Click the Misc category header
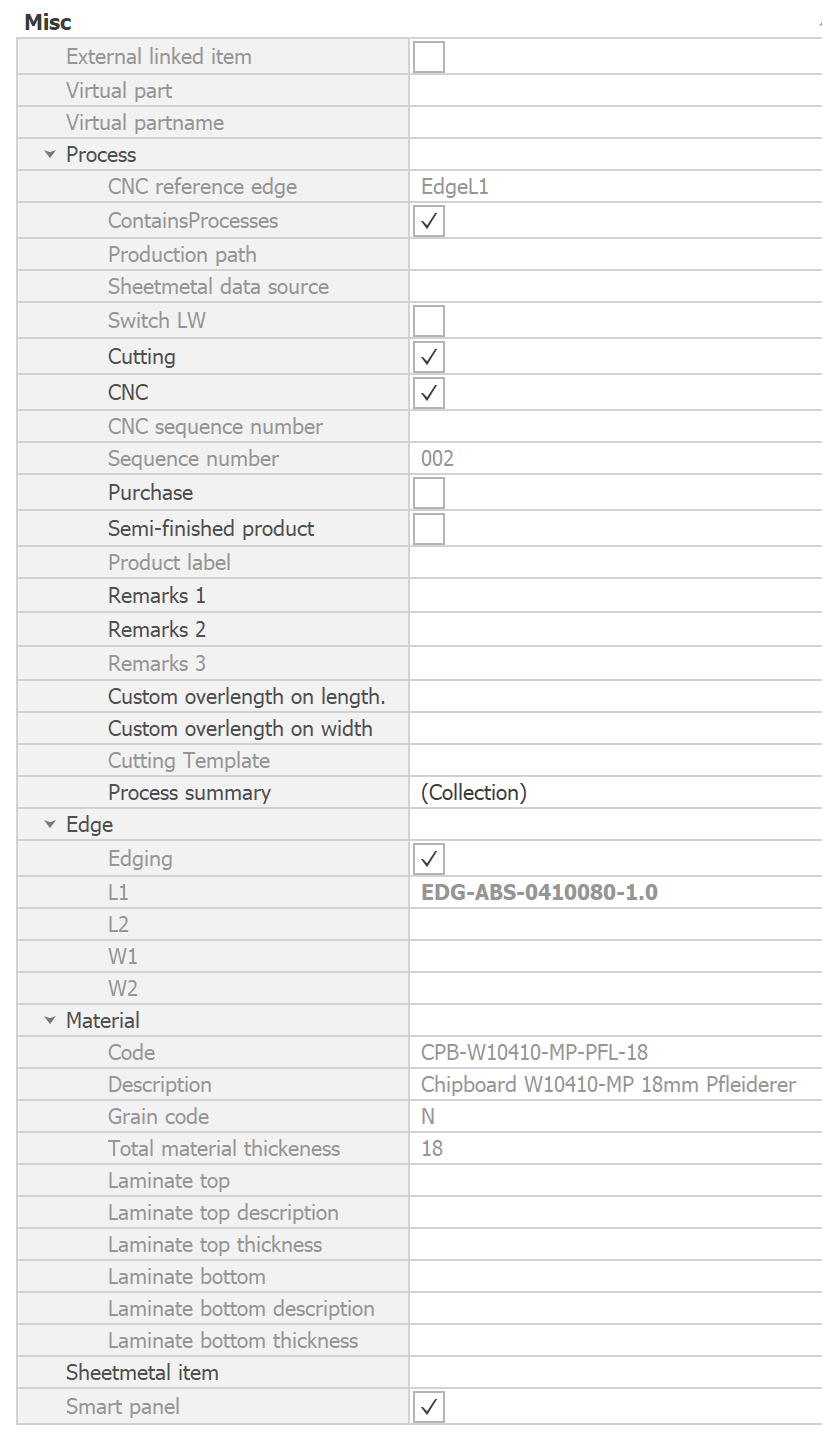This screenshot has height=1441, width=840. pos(48,22)
